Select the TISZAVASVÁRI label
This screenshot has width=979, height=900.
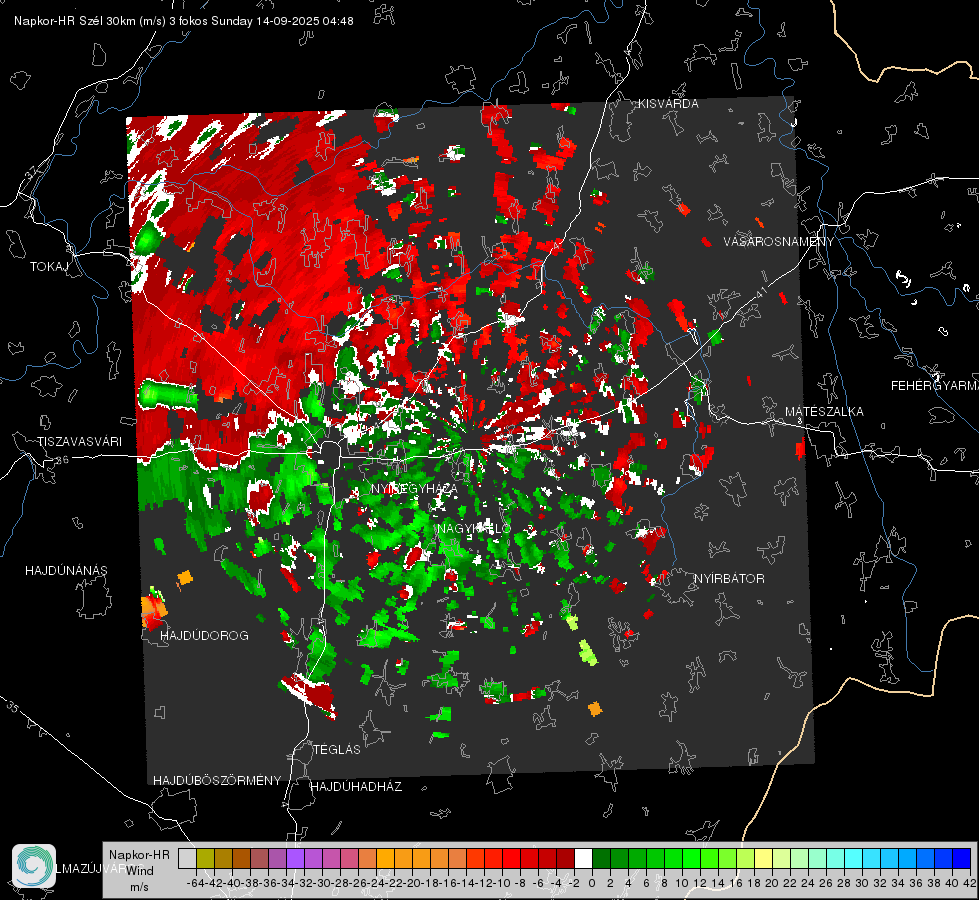pos(79,442)
